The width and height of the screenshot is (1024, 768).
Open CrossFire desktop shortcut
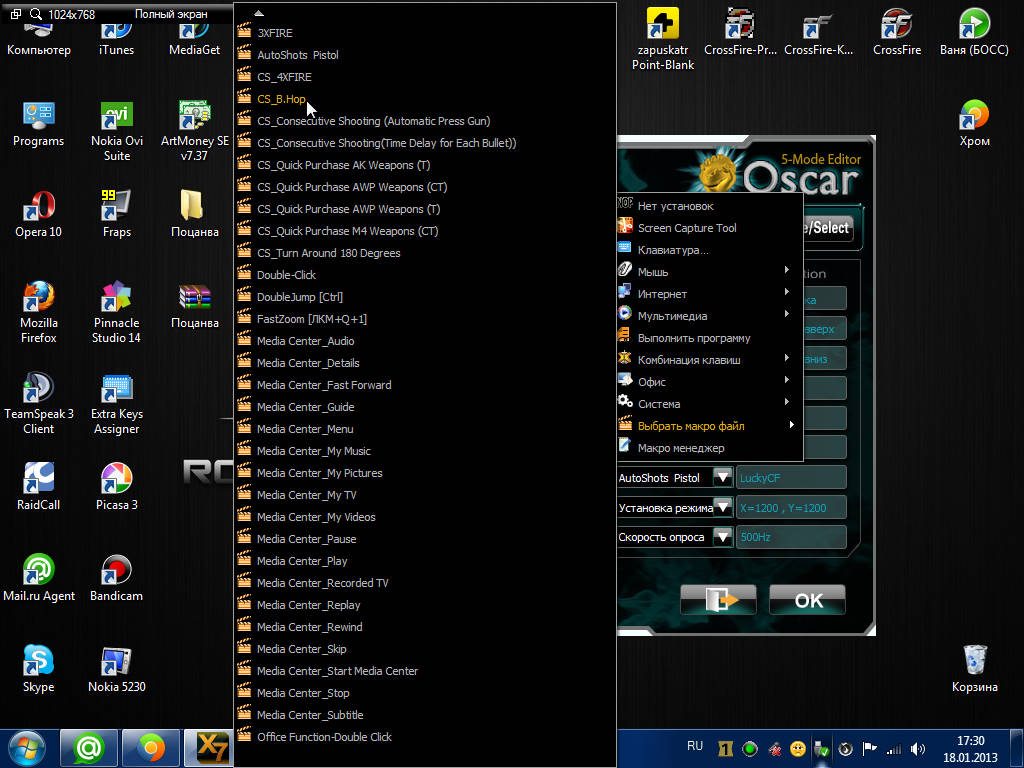(x=897, y=33)
